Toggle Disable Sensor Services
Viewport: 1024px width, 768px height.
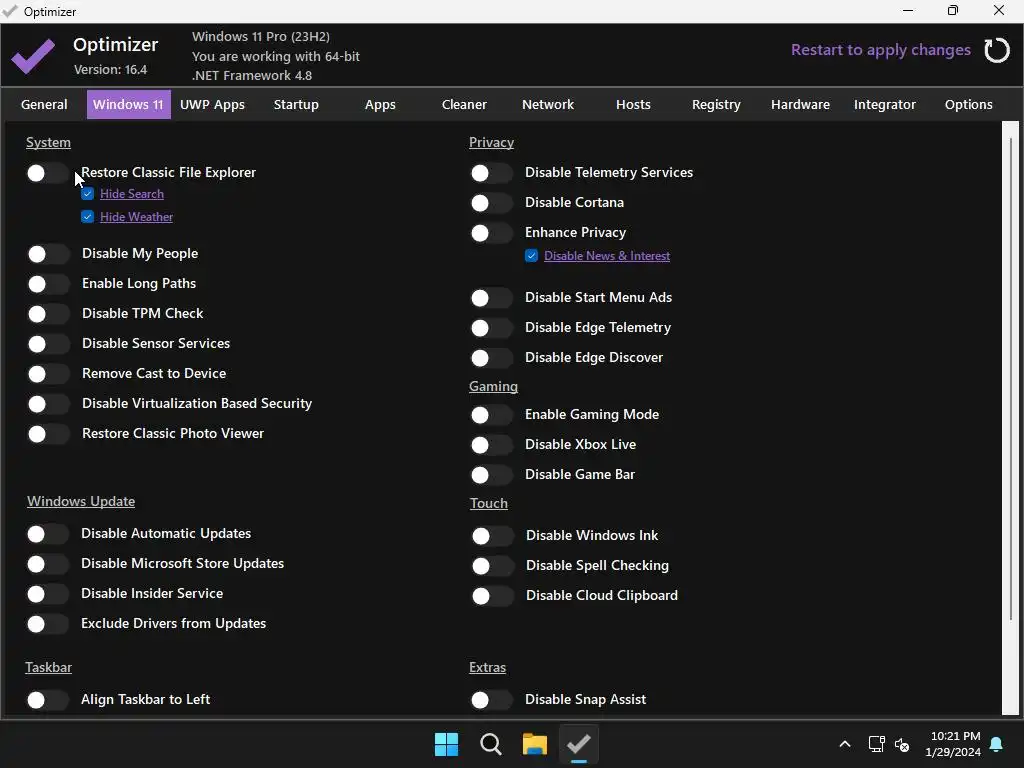[48, 344]
